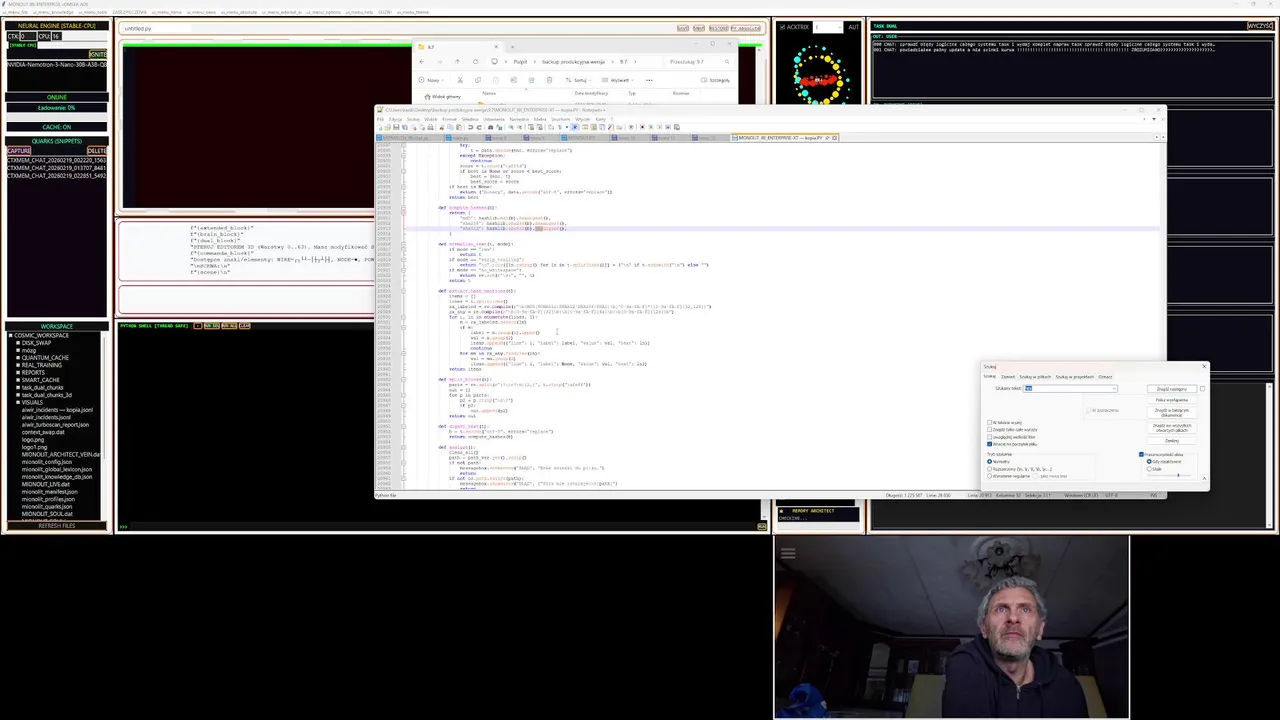Select 'Stale' transparency radio

[1149, 469]
